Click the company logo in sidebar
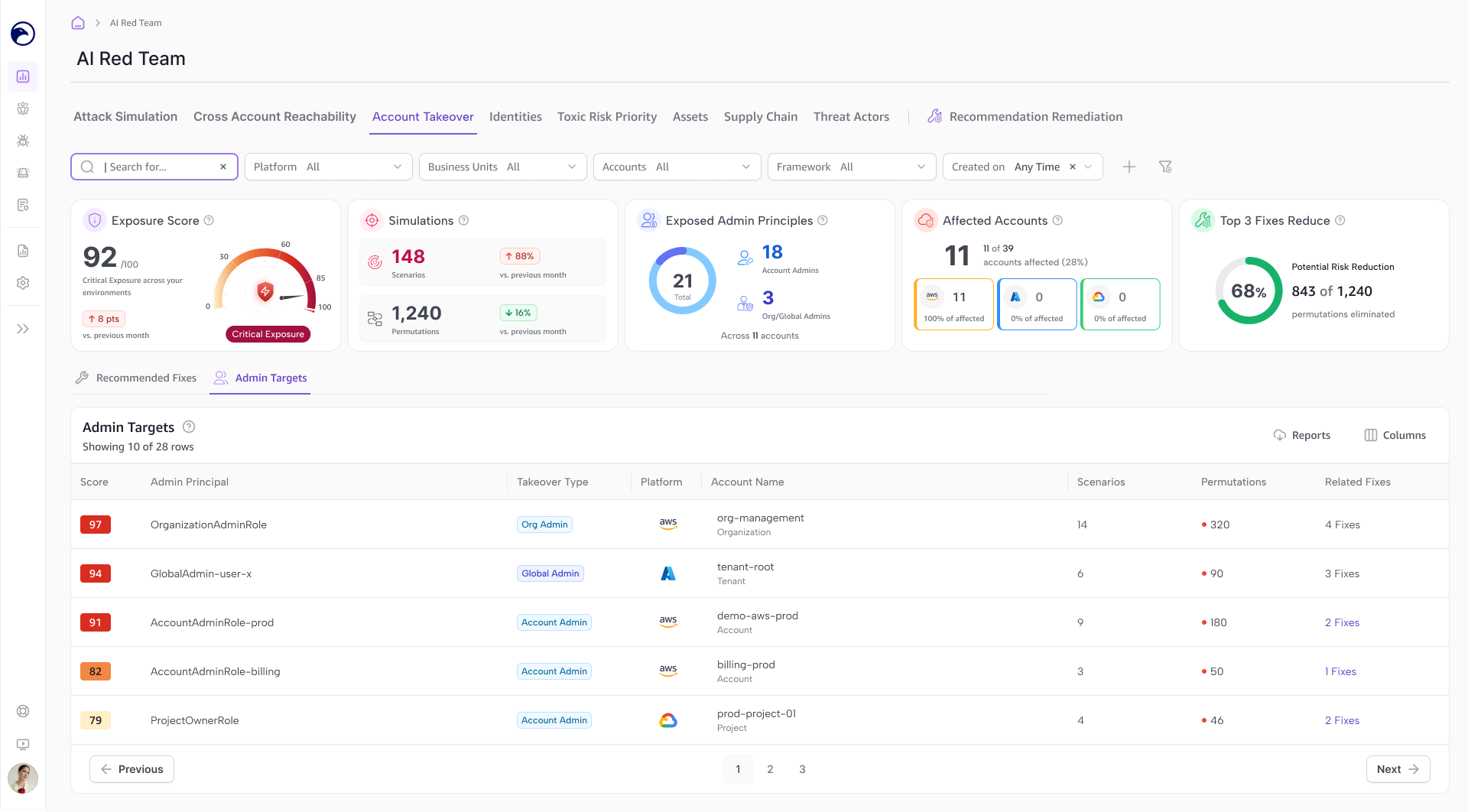 click(23, 34)
